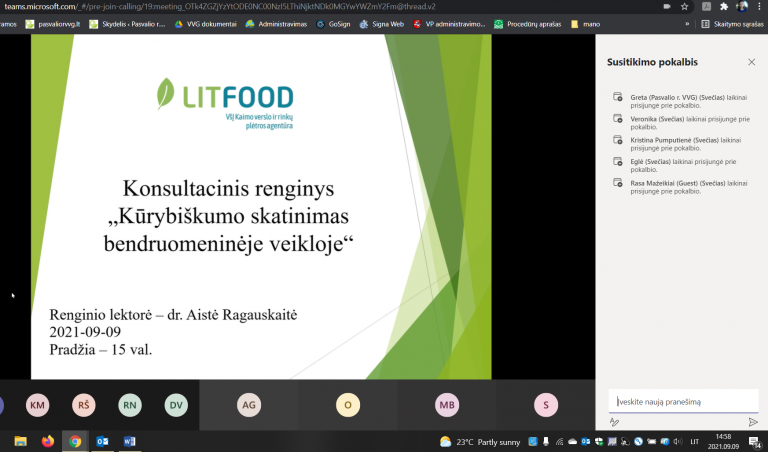
Task: Click the message input field 'Įveskite naują pranešimą'
Action: [x=683, y=402]
